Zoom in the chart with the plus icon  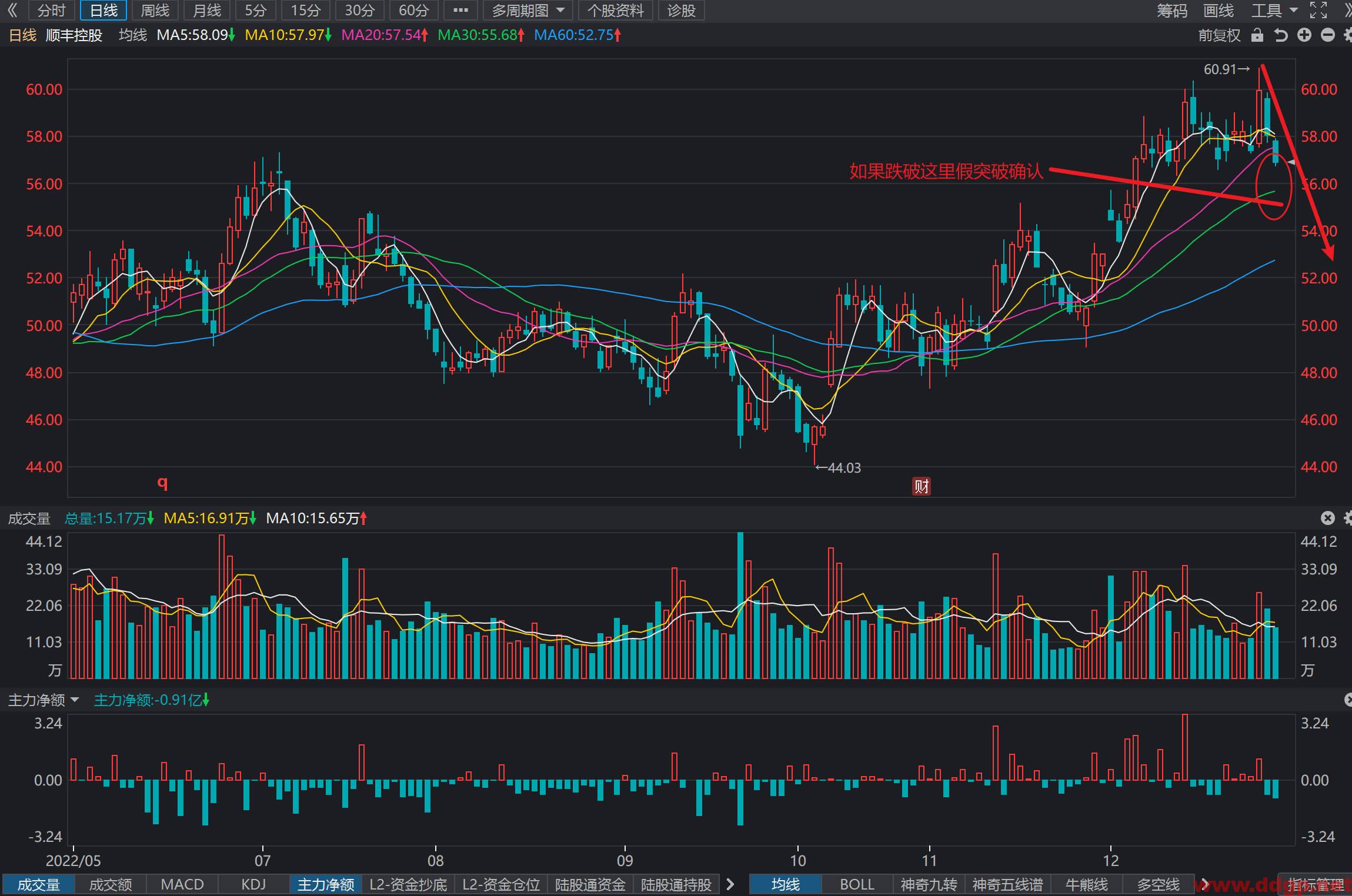click(x=1304, y=35)
